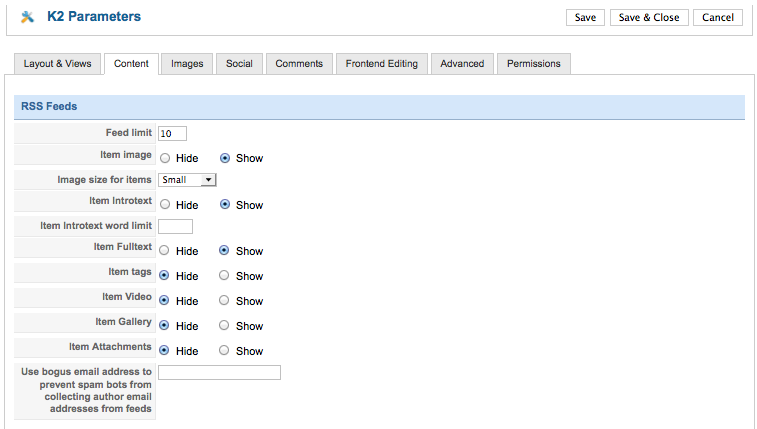Viewport: 757px width, 429px height.
Task: Click the Item Fulltext label
Action: coord(123,247)
